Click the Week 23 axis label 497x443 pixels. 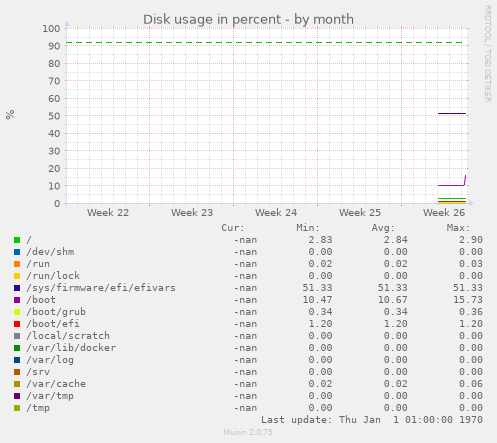tap(192, 213)
